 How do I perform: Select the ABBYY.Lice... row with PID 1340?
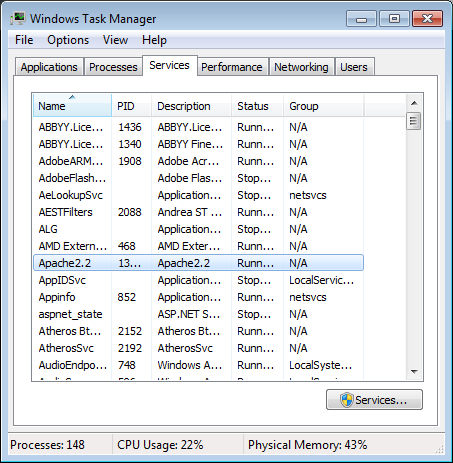[198, 144]
